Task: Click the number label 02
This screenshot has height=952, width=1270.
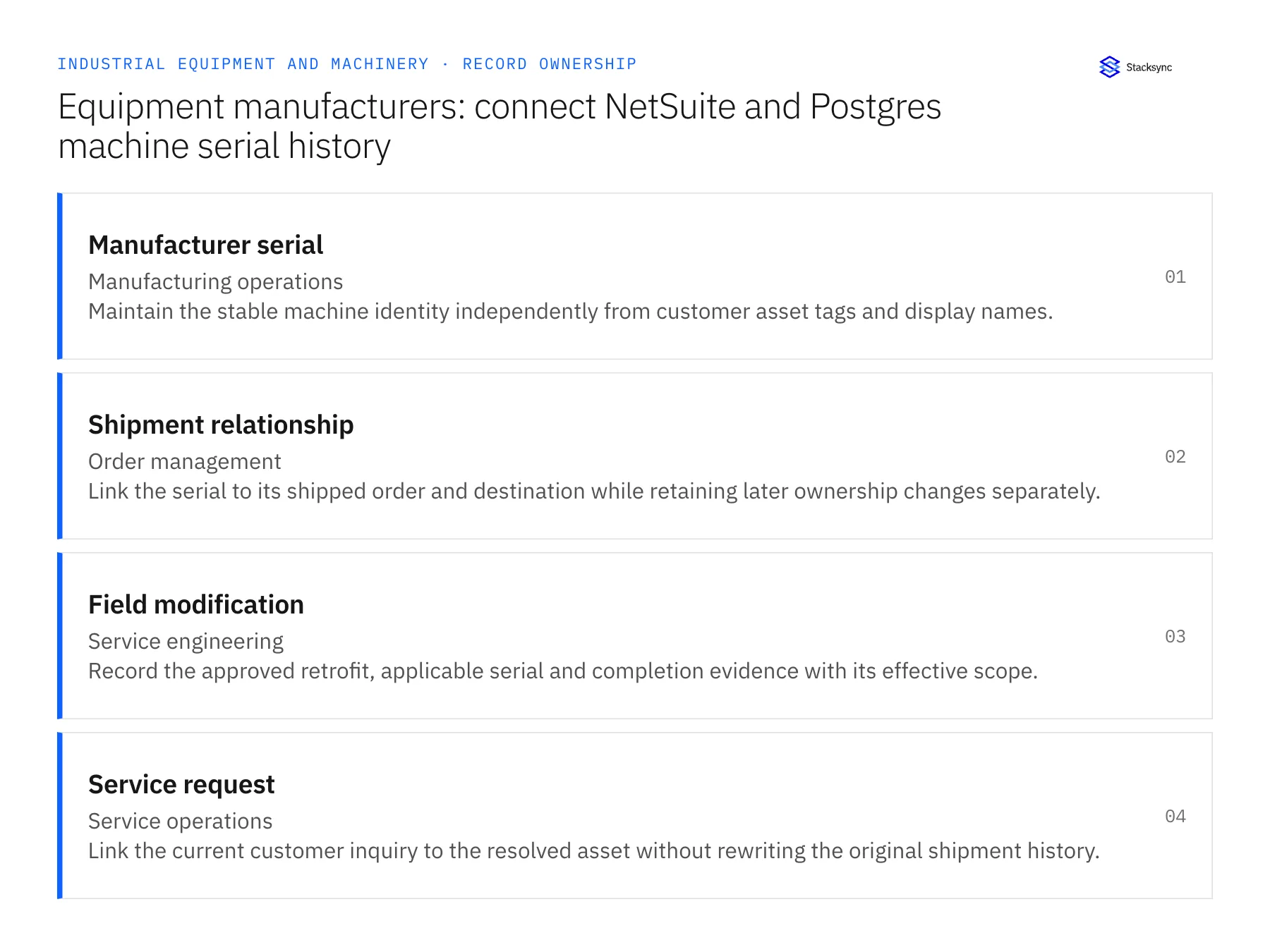Action: pos(1175,456)
